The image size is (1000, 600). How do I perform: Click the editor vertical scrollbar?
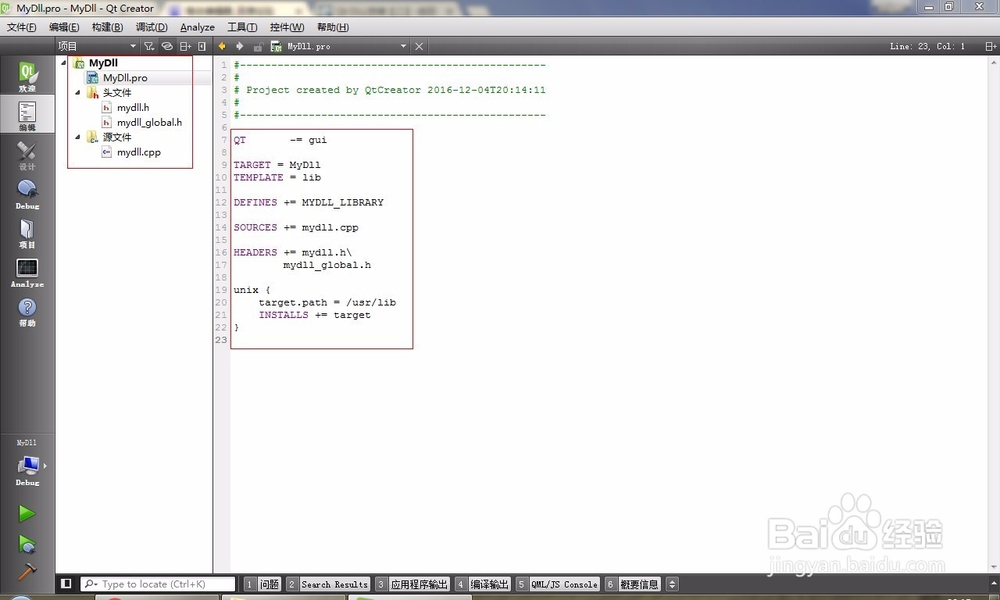pos(994,312)
